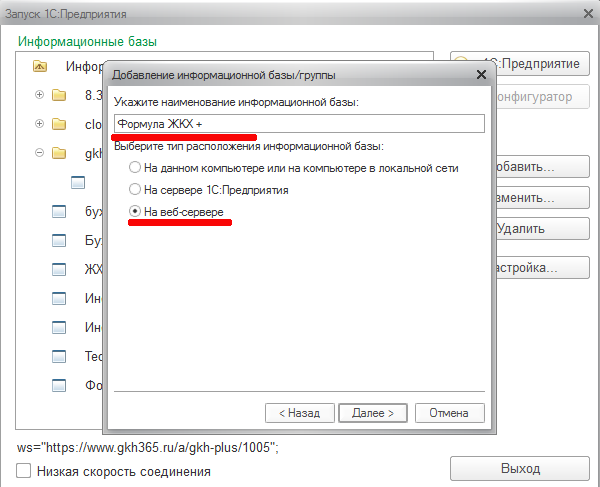Choose 'На сервере 1С:Предприятия' radio option
Viewport: 600px width, 487px height.
[135, 189]
